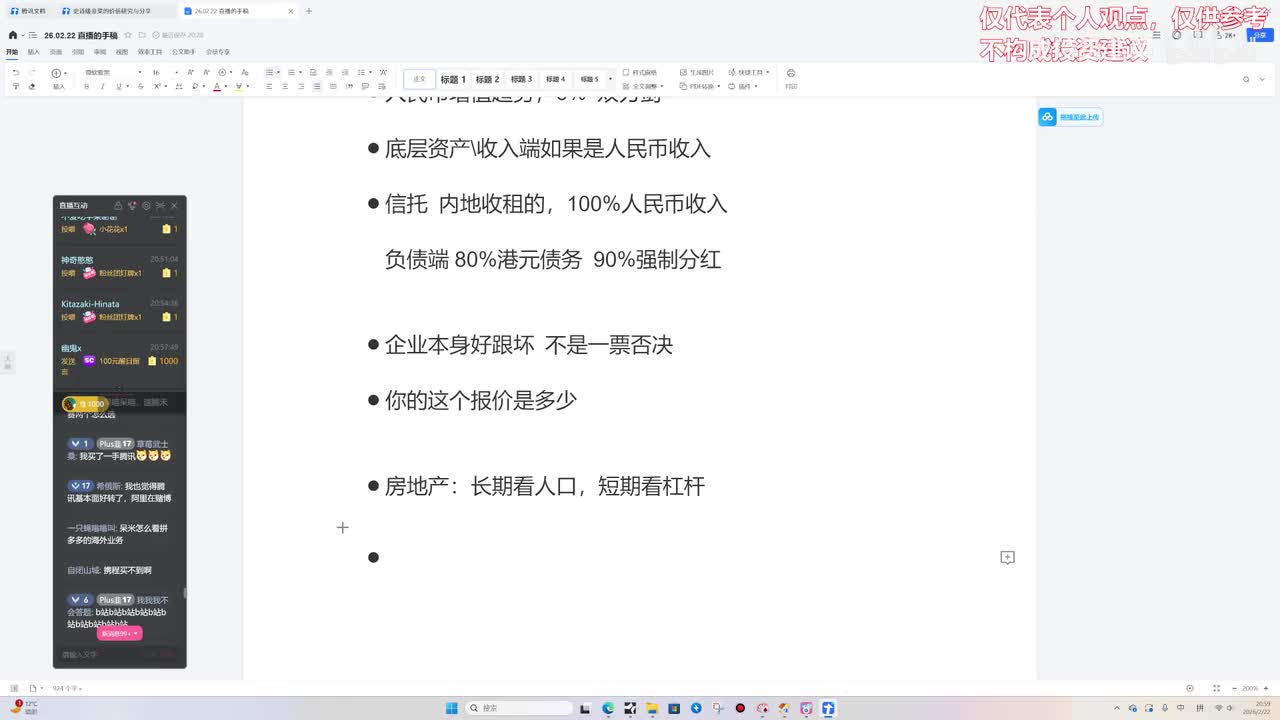Open Windows Start menu
Viewport: 1280px width, 720px height.
point(452,708)
